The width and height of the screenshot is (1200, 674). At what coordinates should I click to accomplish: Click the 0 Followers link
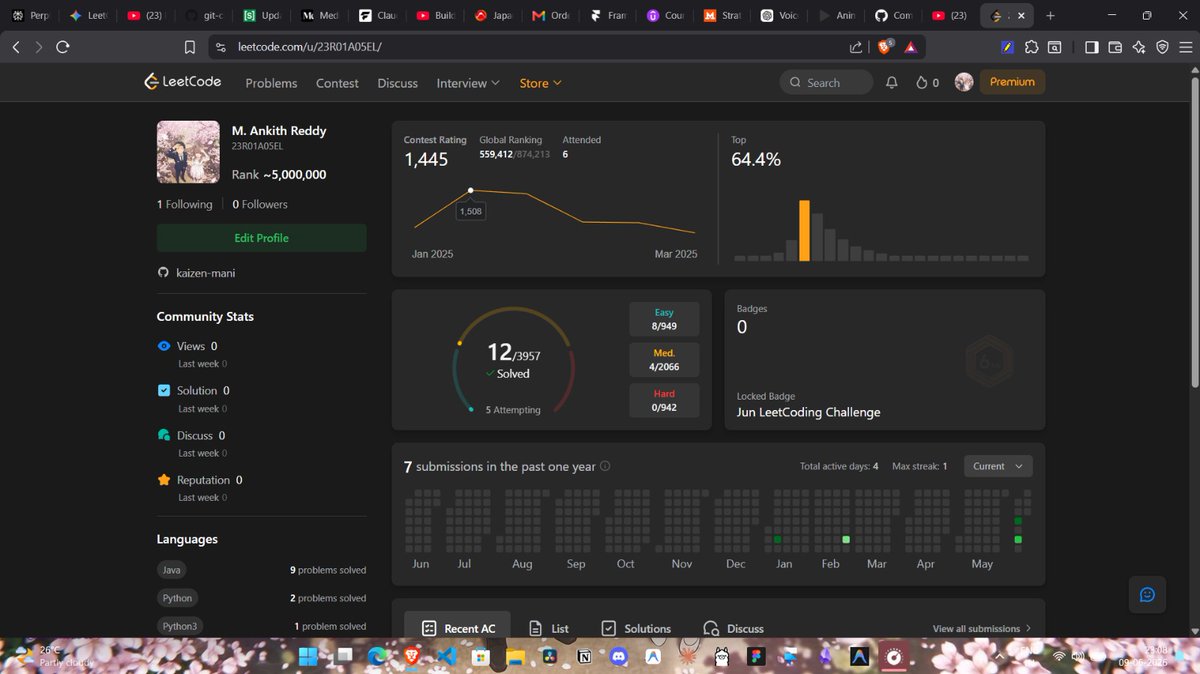(260, 204)
